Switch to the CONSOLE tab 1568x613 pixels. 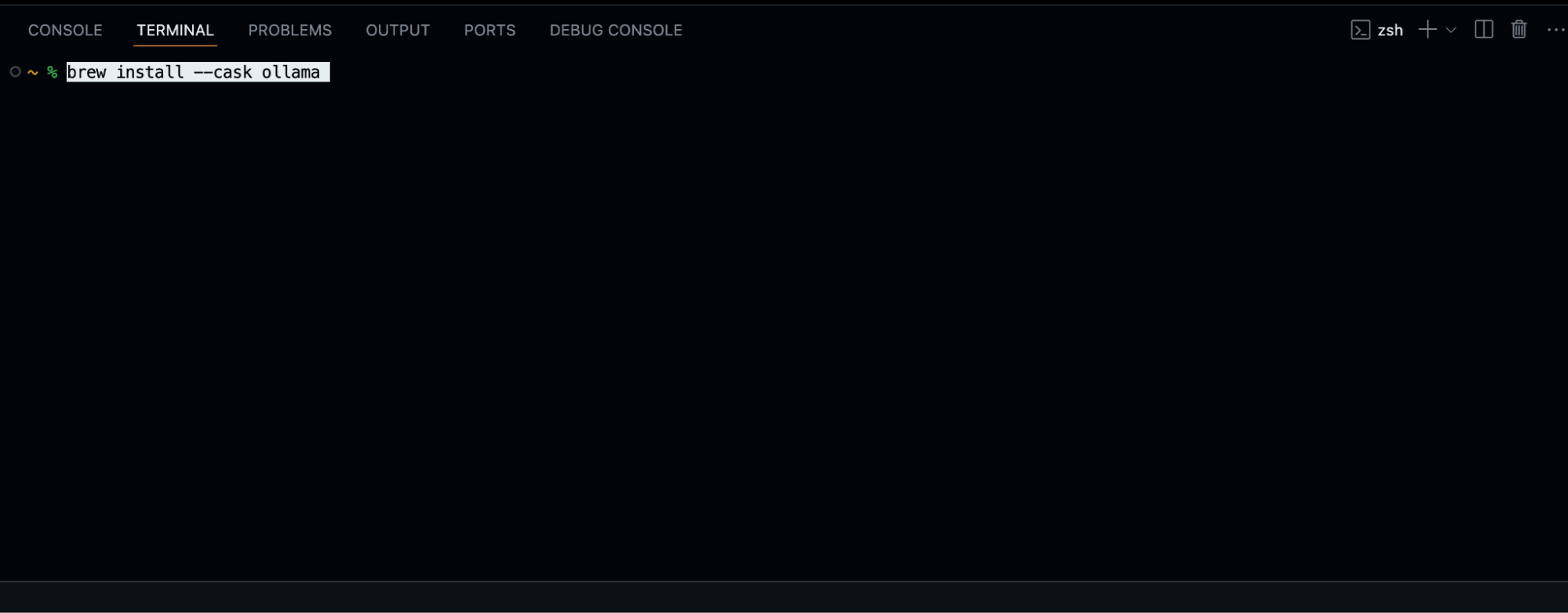pyautogui.click(x=65, y=30)
